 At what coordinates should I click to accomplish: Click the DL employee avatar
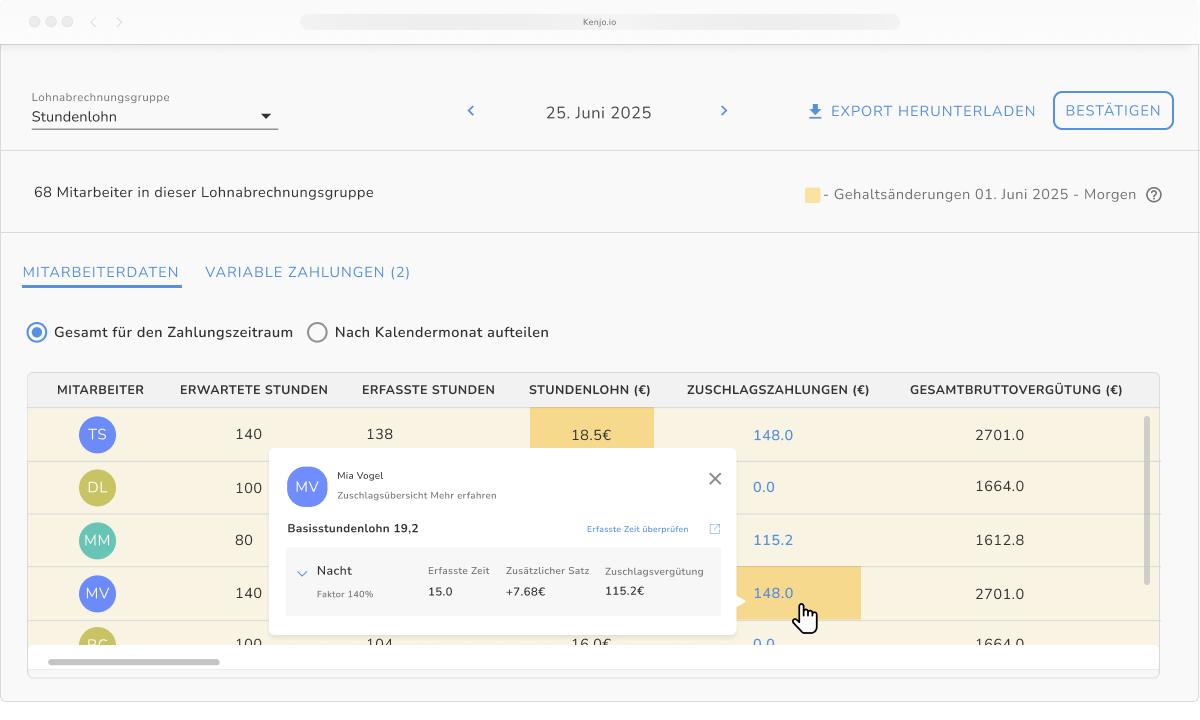(x=98, y=487)
